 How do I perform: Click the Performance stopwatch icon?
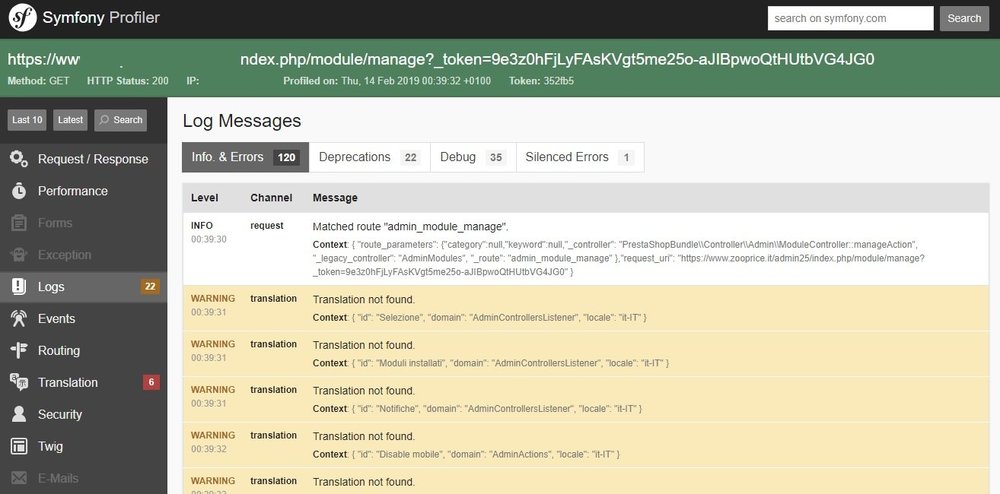pos(18,191)
